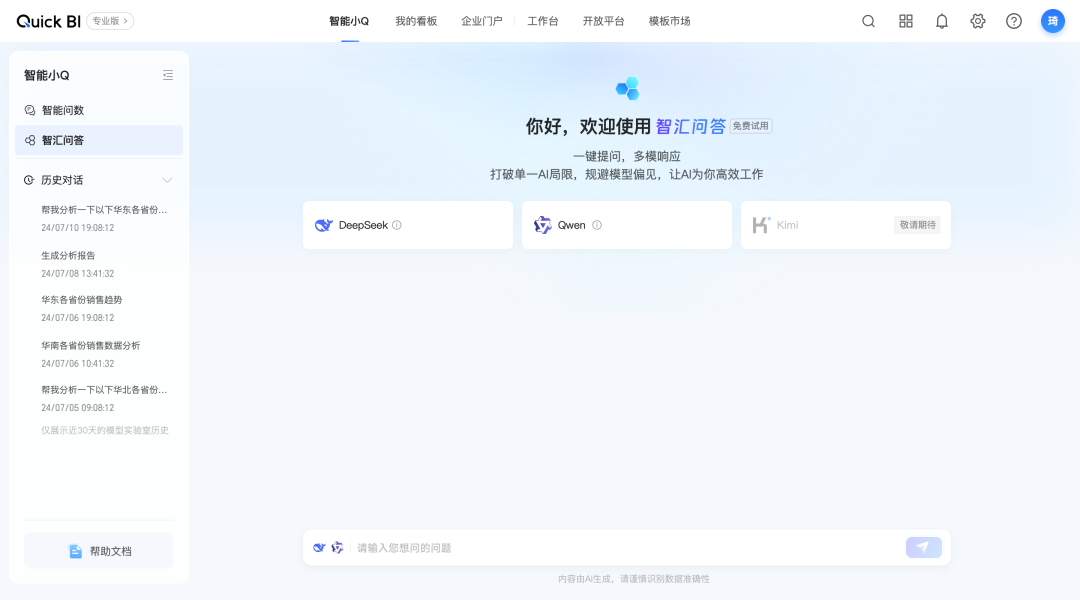The width and height of the screenshot is (1080, 600).
Task: Select the Qwen model card
Action: coord(627,225)
